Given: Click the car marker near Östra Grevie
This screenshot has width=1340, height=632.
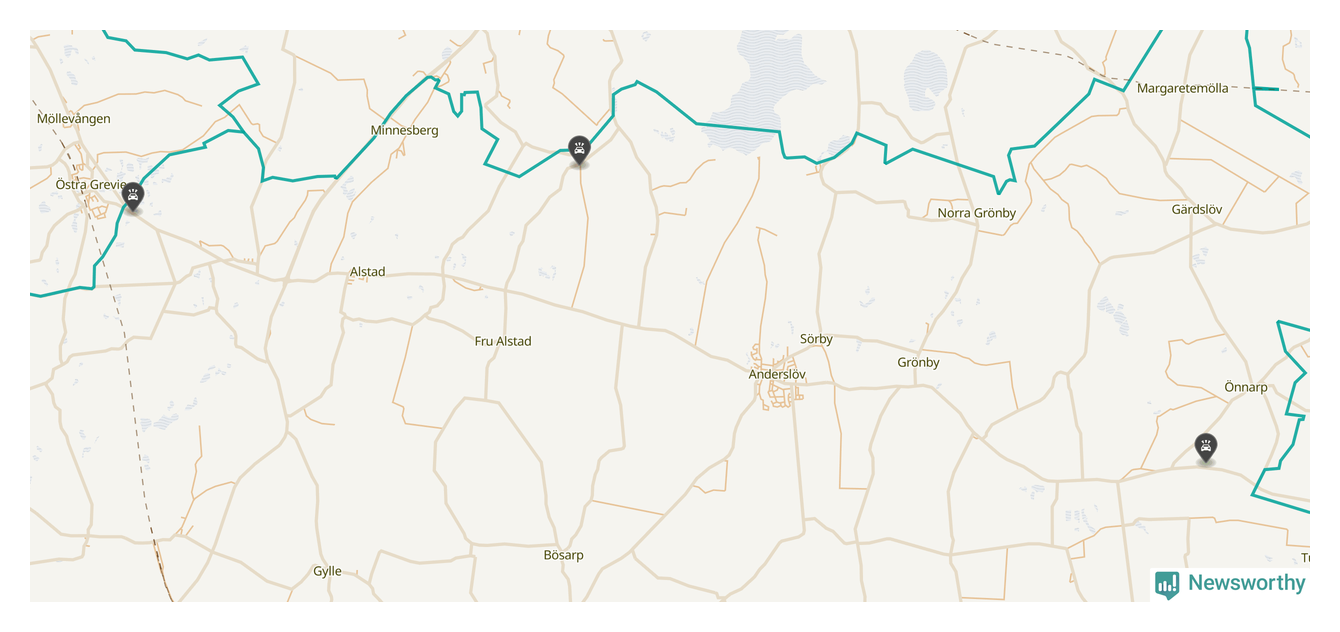Looking at the screenshot, I should pos(133,197).
